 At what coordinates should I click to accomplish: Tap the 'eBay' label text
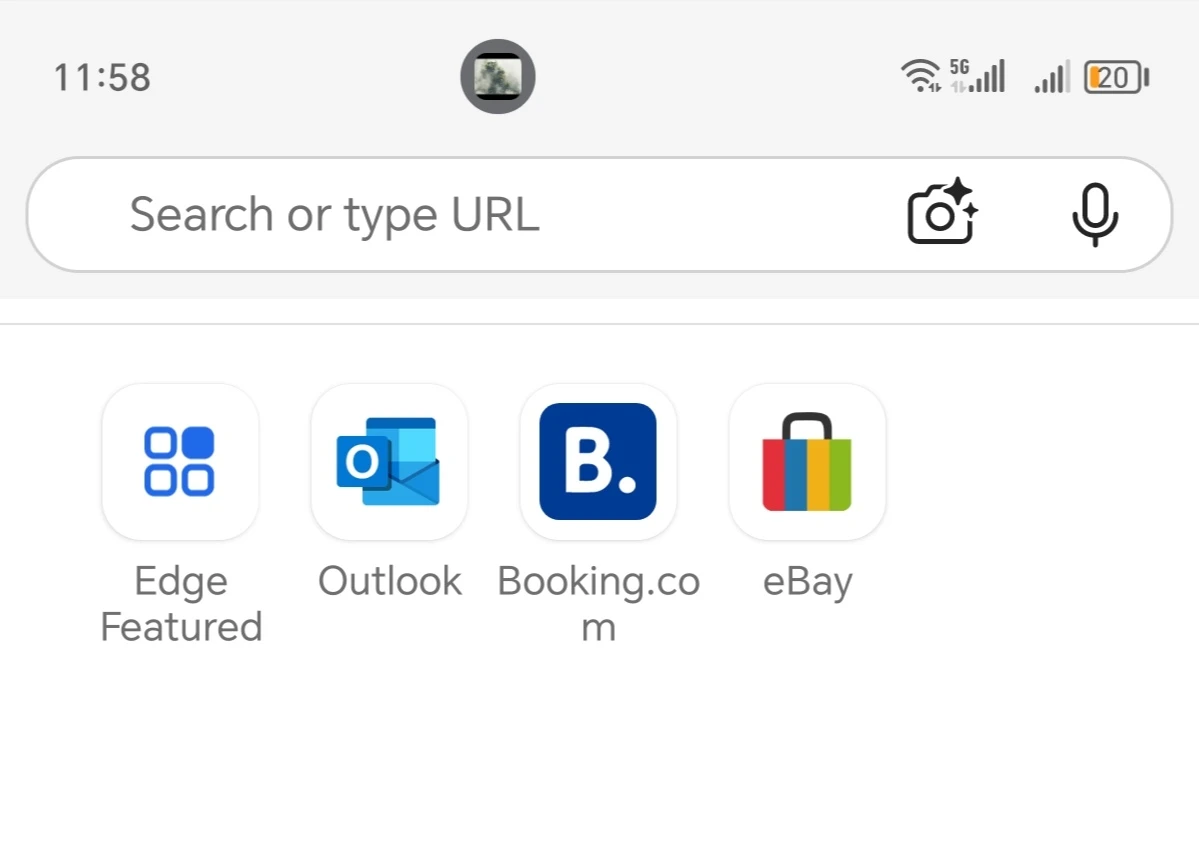[807, 583]
